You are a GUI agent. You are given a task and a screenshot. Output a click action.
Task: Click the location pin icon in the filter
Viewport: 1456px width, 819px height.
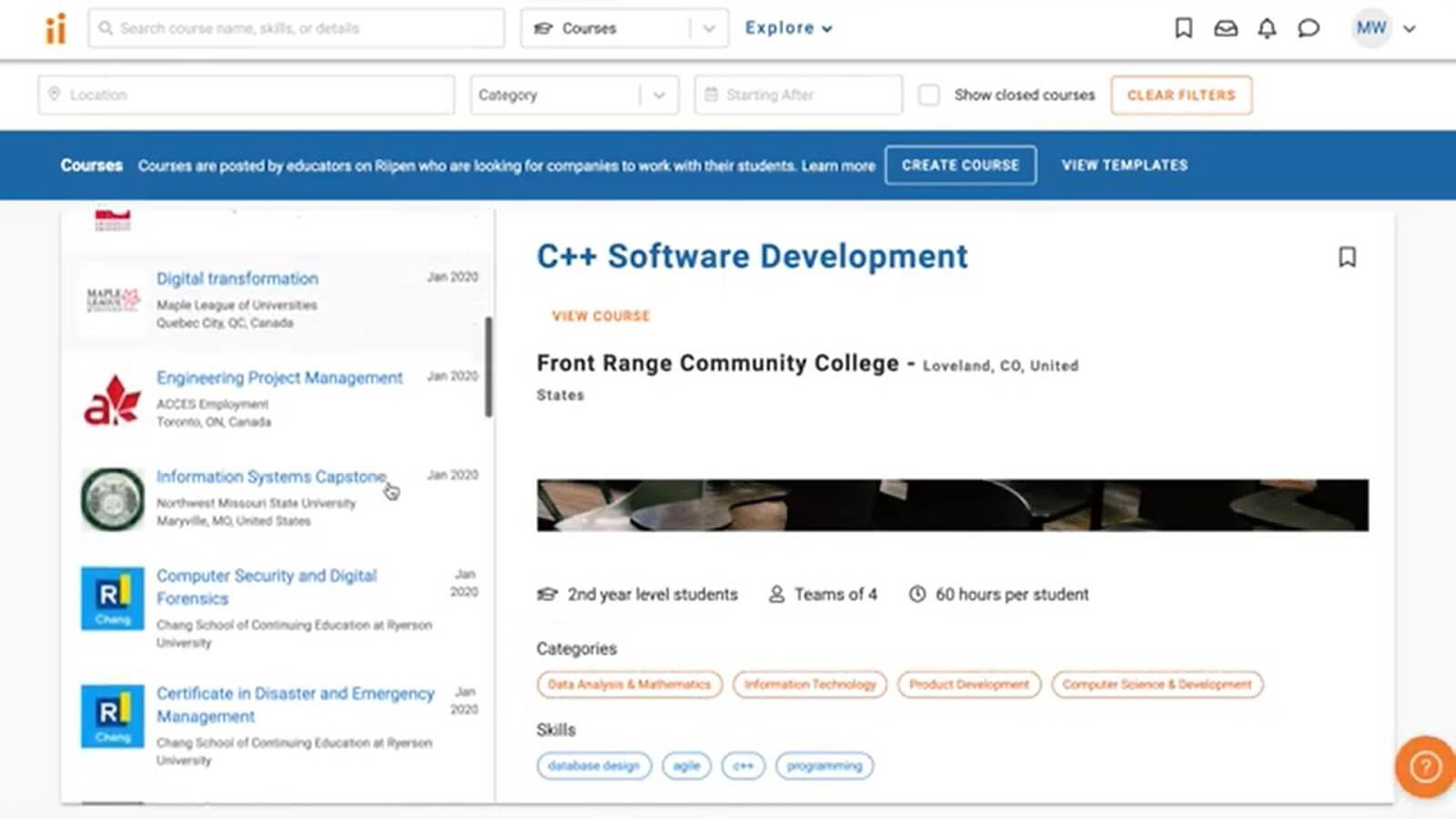coord(56,94)
